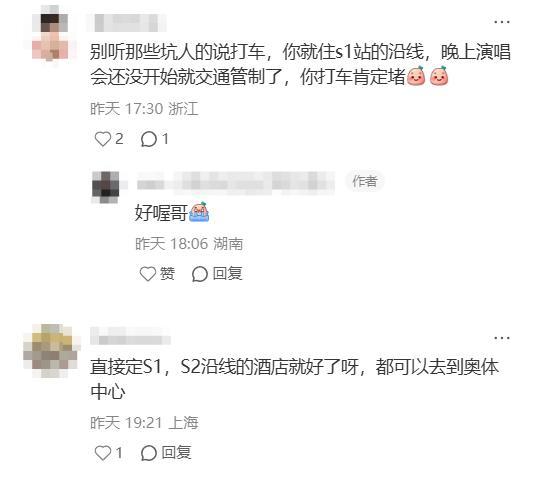Select the comment text about 交通管制
533x486 pixels.
pyautogui.click(x=300, y=64)
